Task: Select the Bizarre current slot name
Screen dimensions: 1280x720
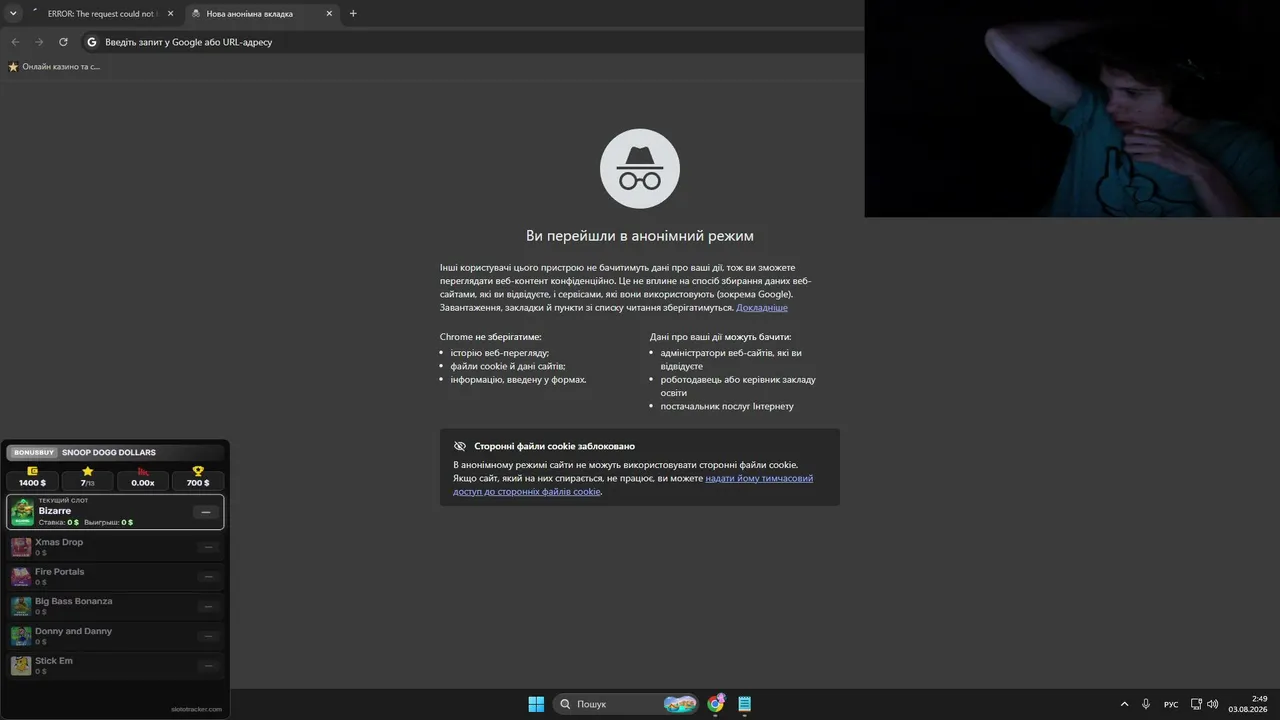Action: pos(55,511)
